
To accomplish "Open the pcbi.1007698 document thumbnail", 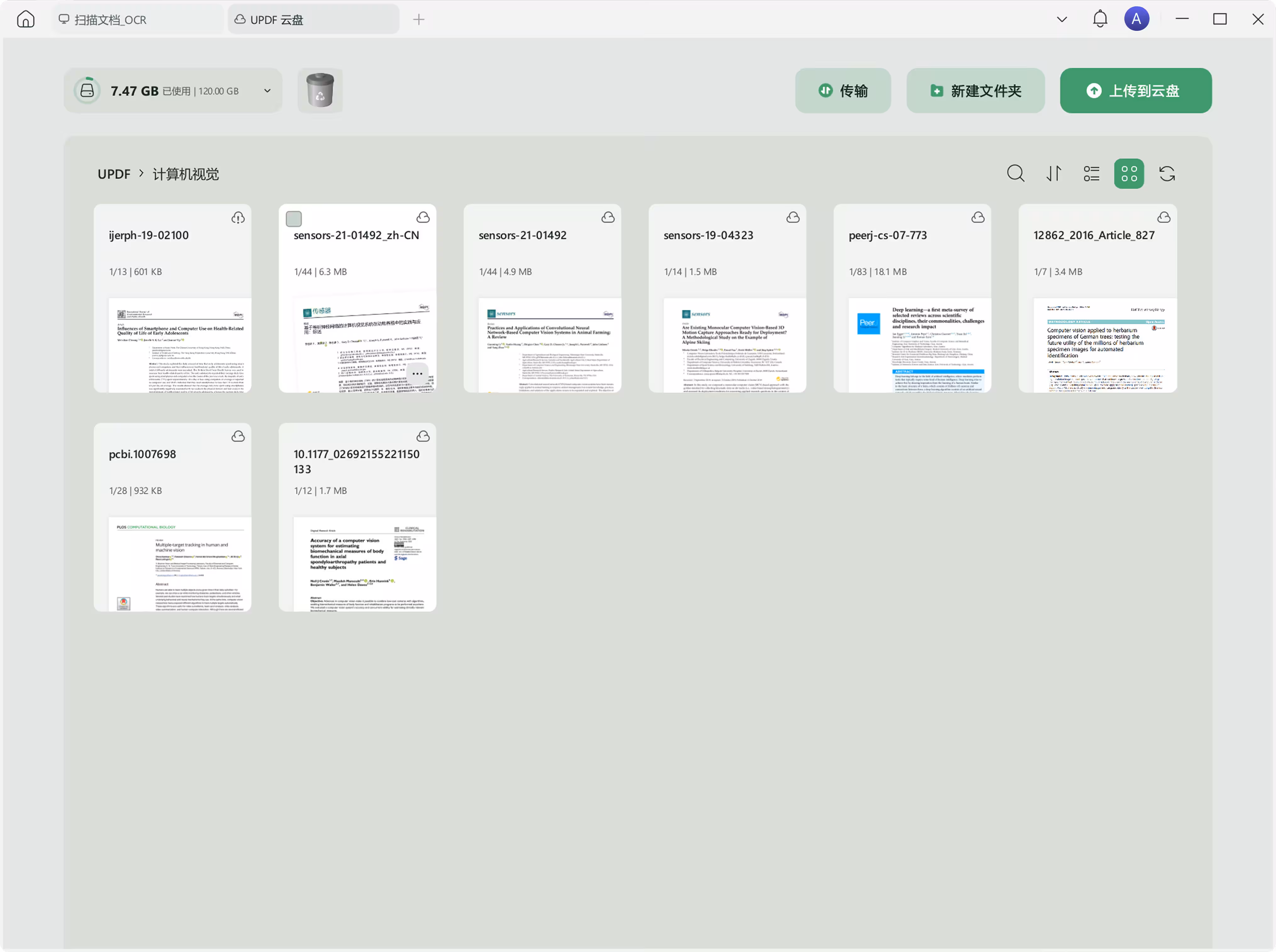I will 179,563.
